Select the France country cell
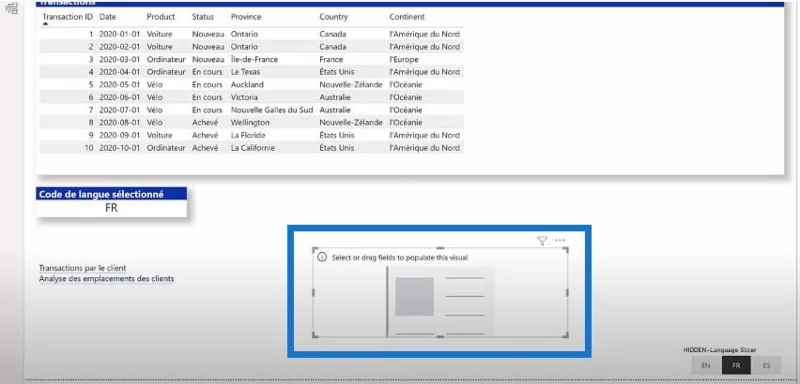This screenshot has width=800, height=384. click(x=331, y=59)
